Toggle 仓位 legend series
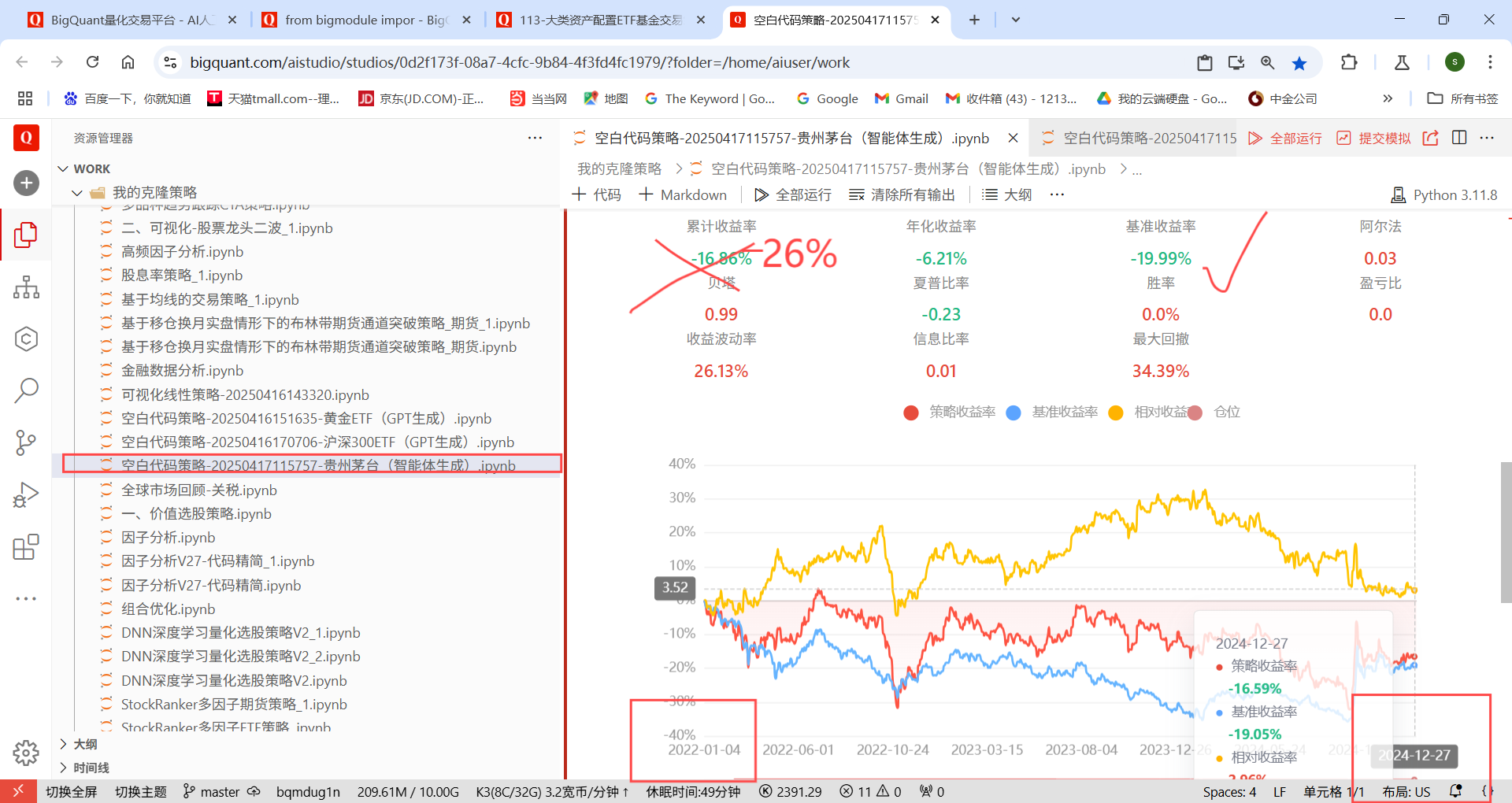The image size is (1512, 803). point(1226,412)
